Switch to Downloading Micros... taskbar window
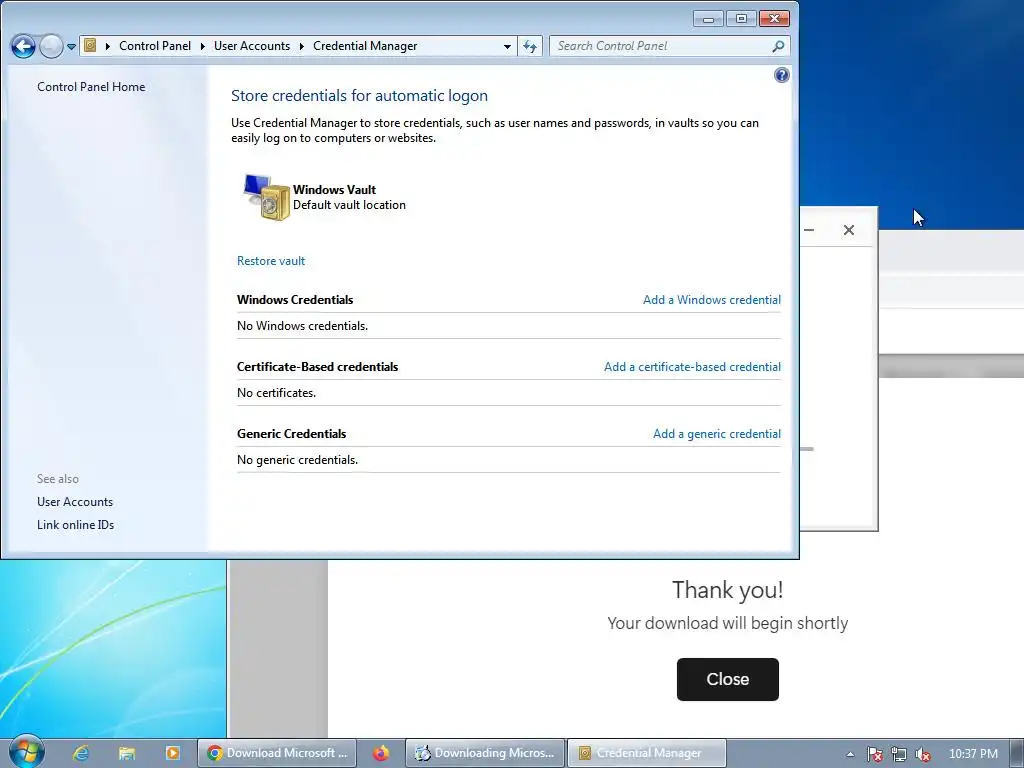The image size is (1024, 768). tap(485, 753)
